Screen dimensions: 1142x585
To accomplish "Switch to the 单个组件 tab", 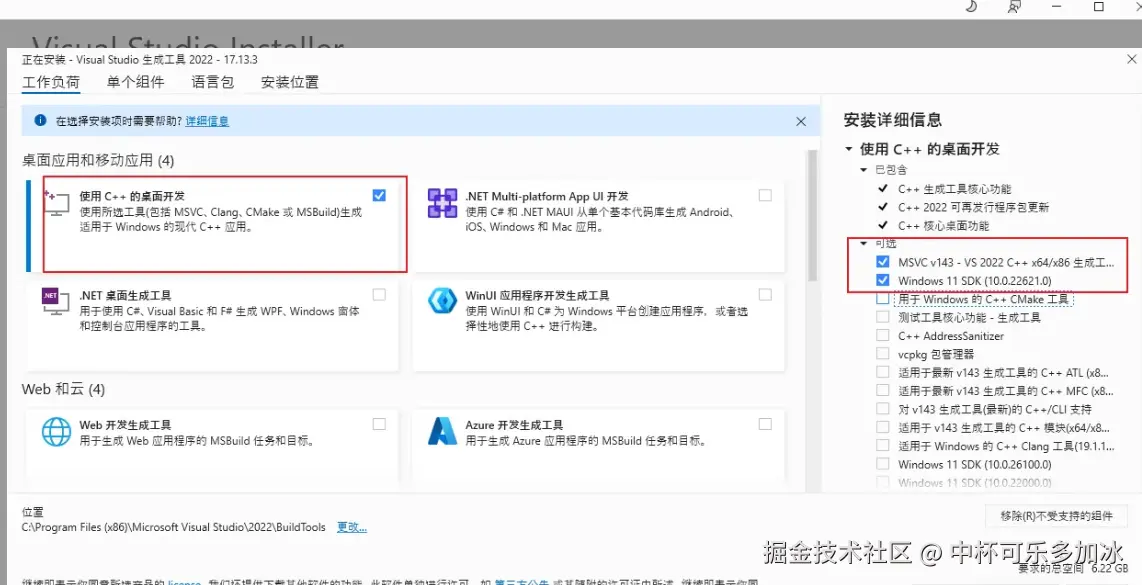I will point(135,82).
